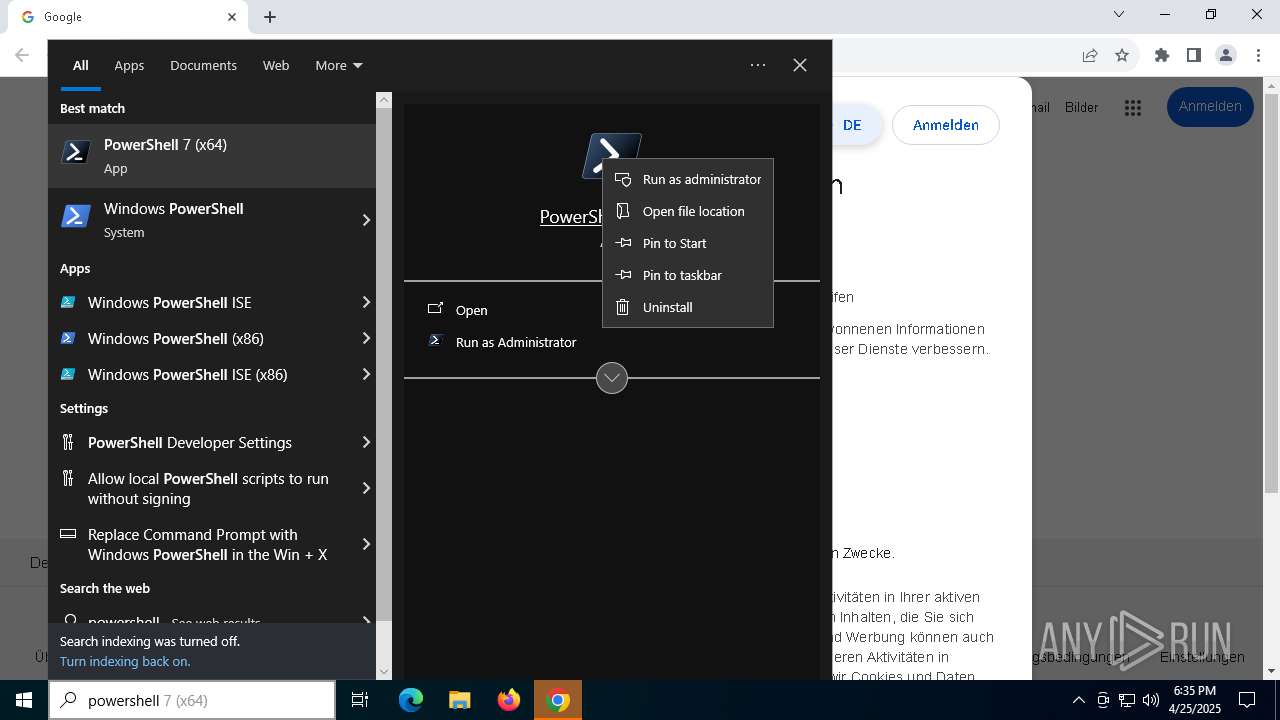Viewport: 1280px width, 720px height.
Task: Click the blue Anmelden button on Google page
Action: pyautogui.click(x=1210, y=107)
